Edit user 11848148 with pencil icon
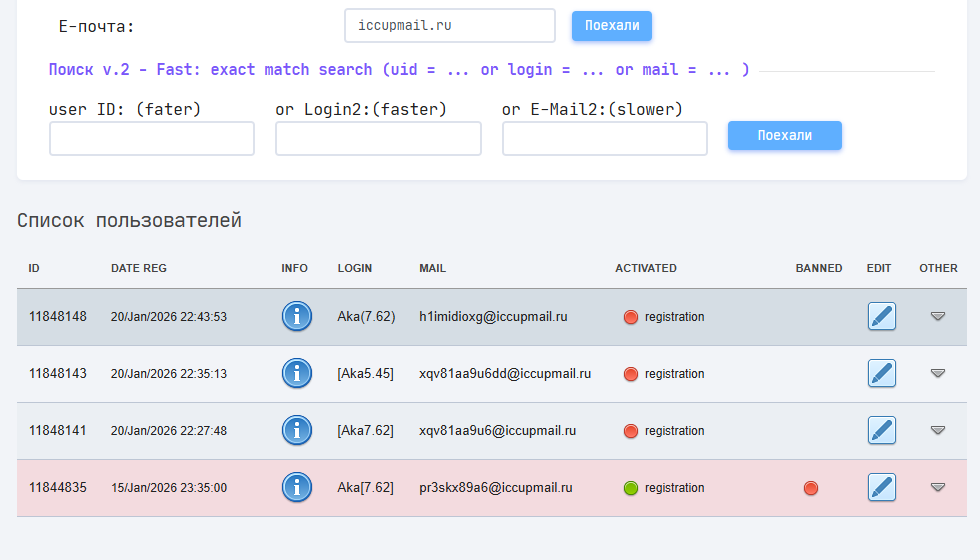 [x=881, y=317]
